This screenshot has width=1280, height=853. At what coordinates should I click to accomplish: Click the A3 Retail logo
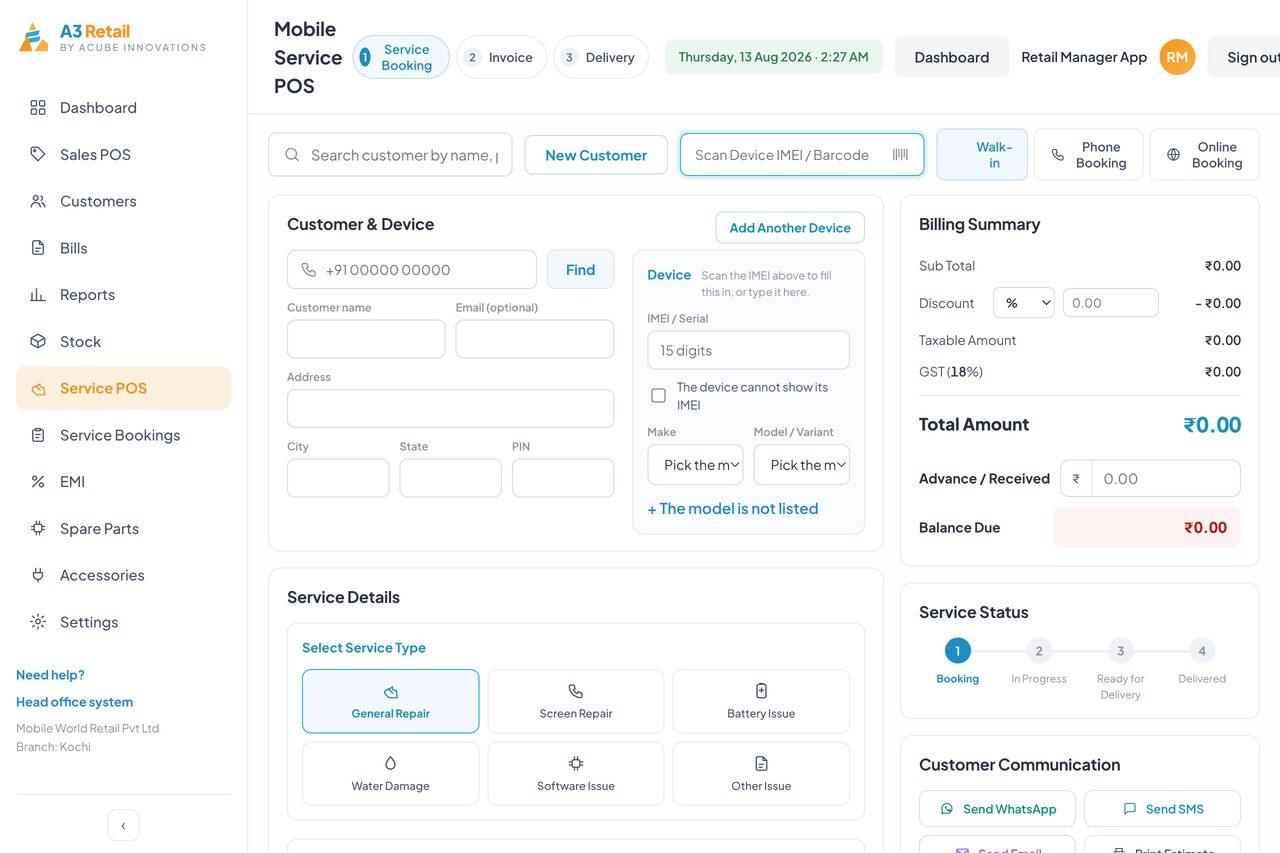[112, 37]
